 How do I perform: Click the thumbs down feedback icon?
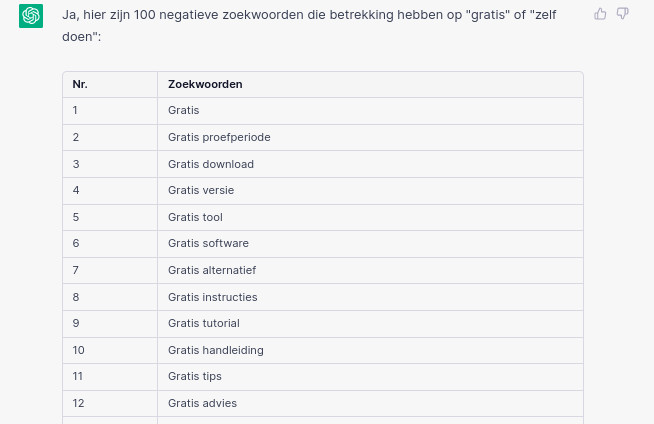pyautogui.click(x=622, y=14)
